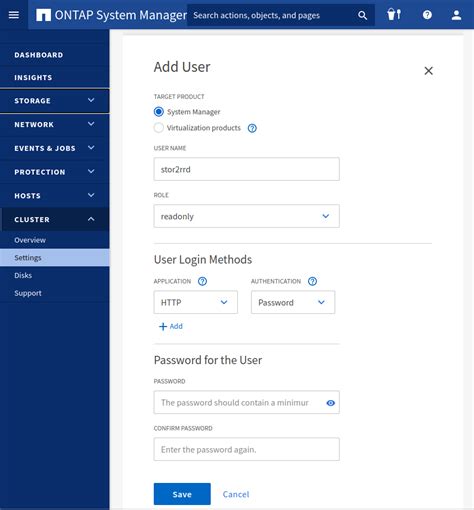Open the Authentication Password dropdown
The width and height of the screenshot is (474, 510).
click(293, 302)
